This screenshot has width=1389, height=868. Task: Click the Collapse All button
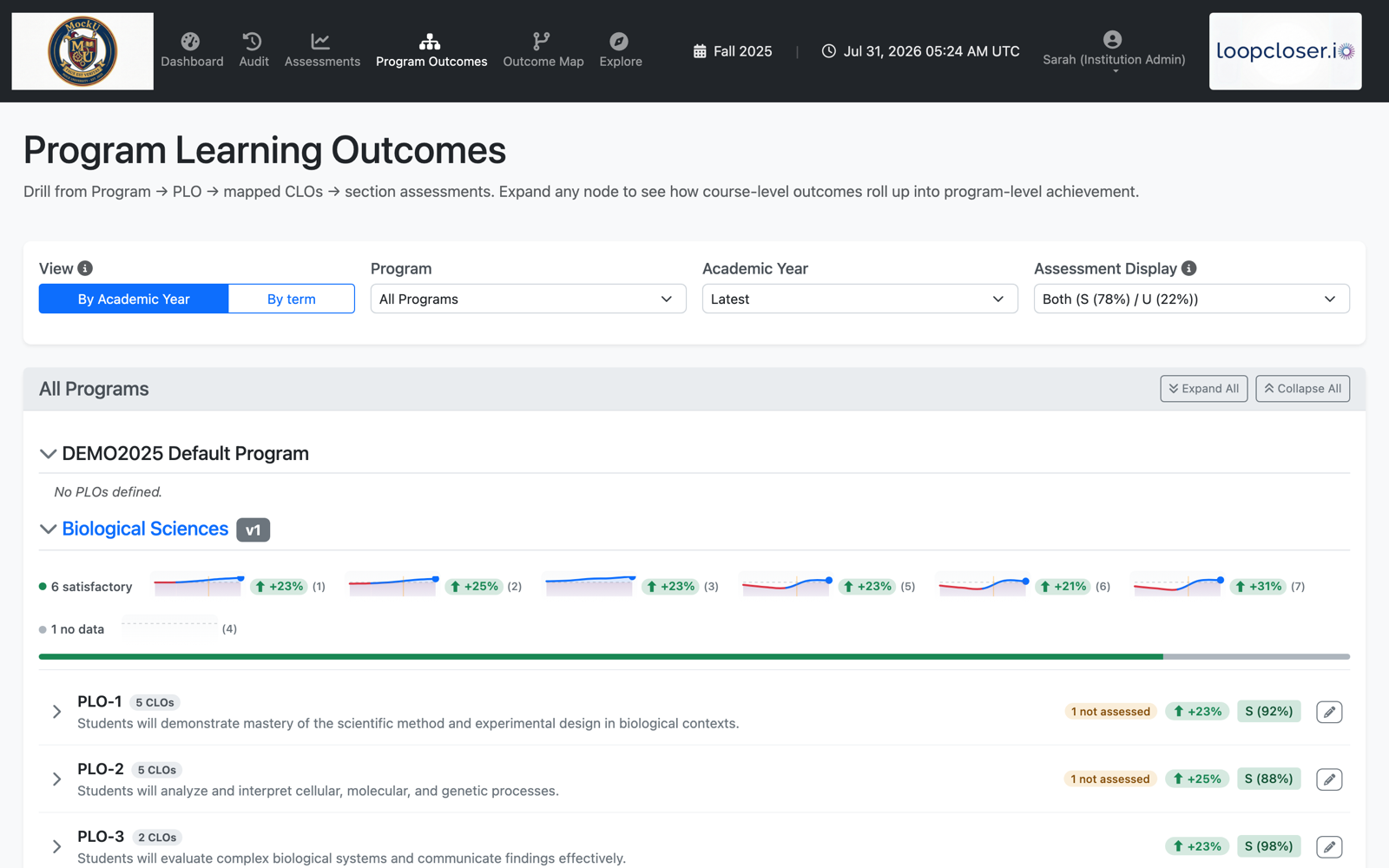tap(1302, 389)
